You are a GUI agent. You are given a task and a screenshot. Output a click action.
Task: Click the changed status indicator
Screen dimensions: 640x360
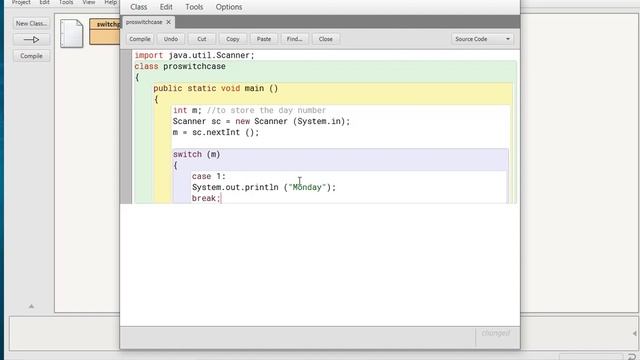(x=496, y=333)
